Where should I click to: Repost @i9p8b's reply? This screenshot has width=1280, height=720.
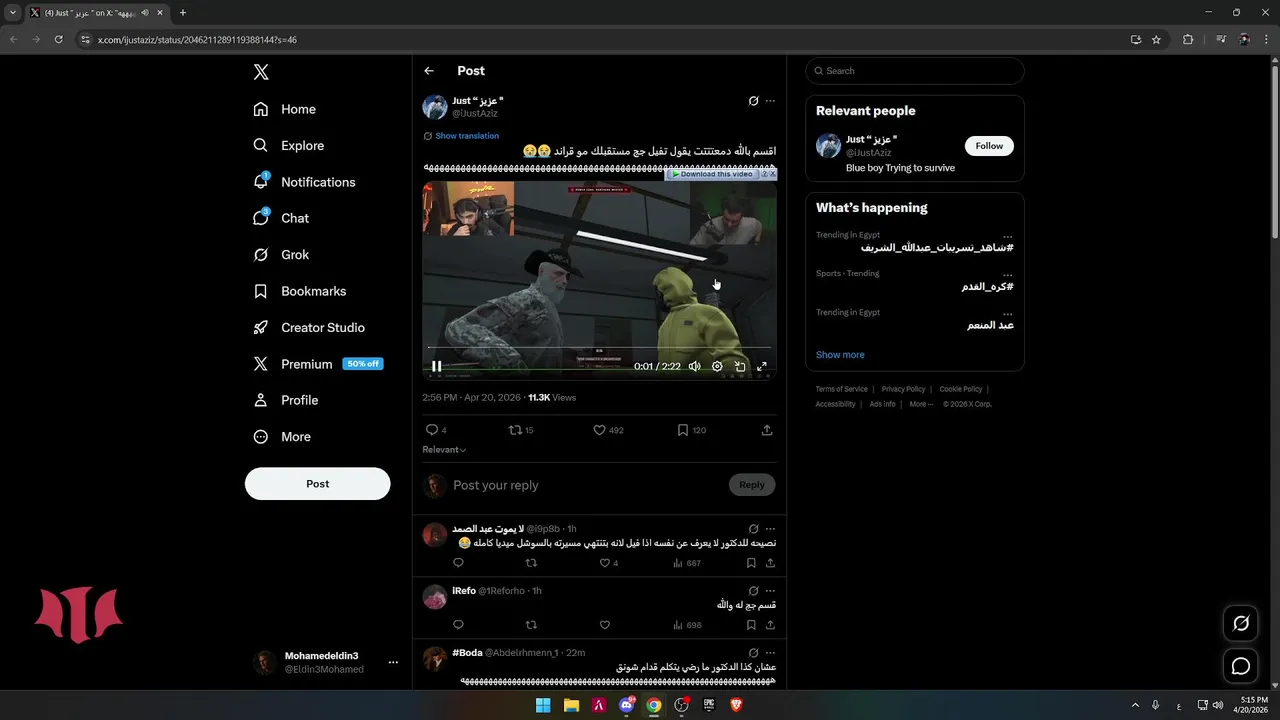pos(531,563)
